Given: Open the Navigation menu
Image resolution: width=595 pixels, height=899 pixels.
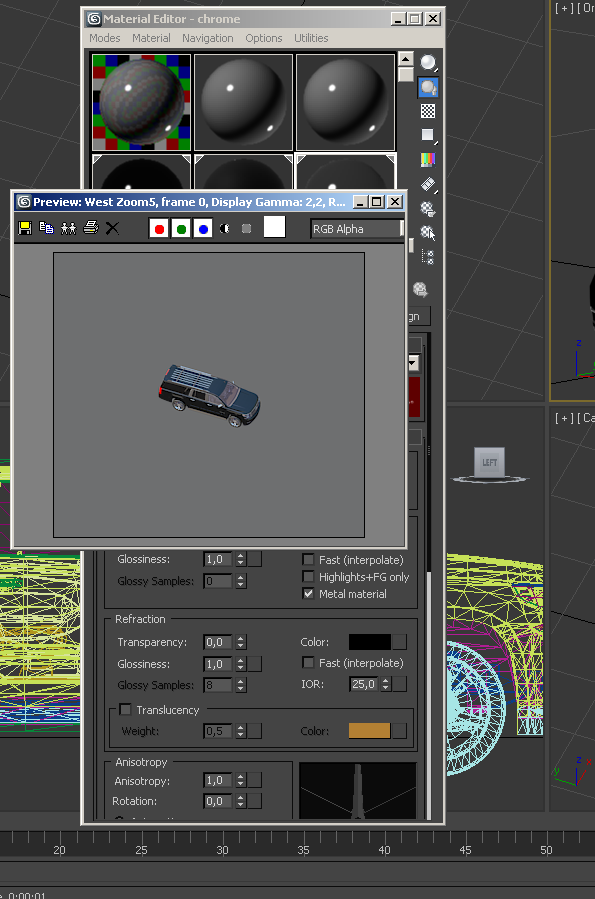Looking at the screenshot, I should point(208,38).
